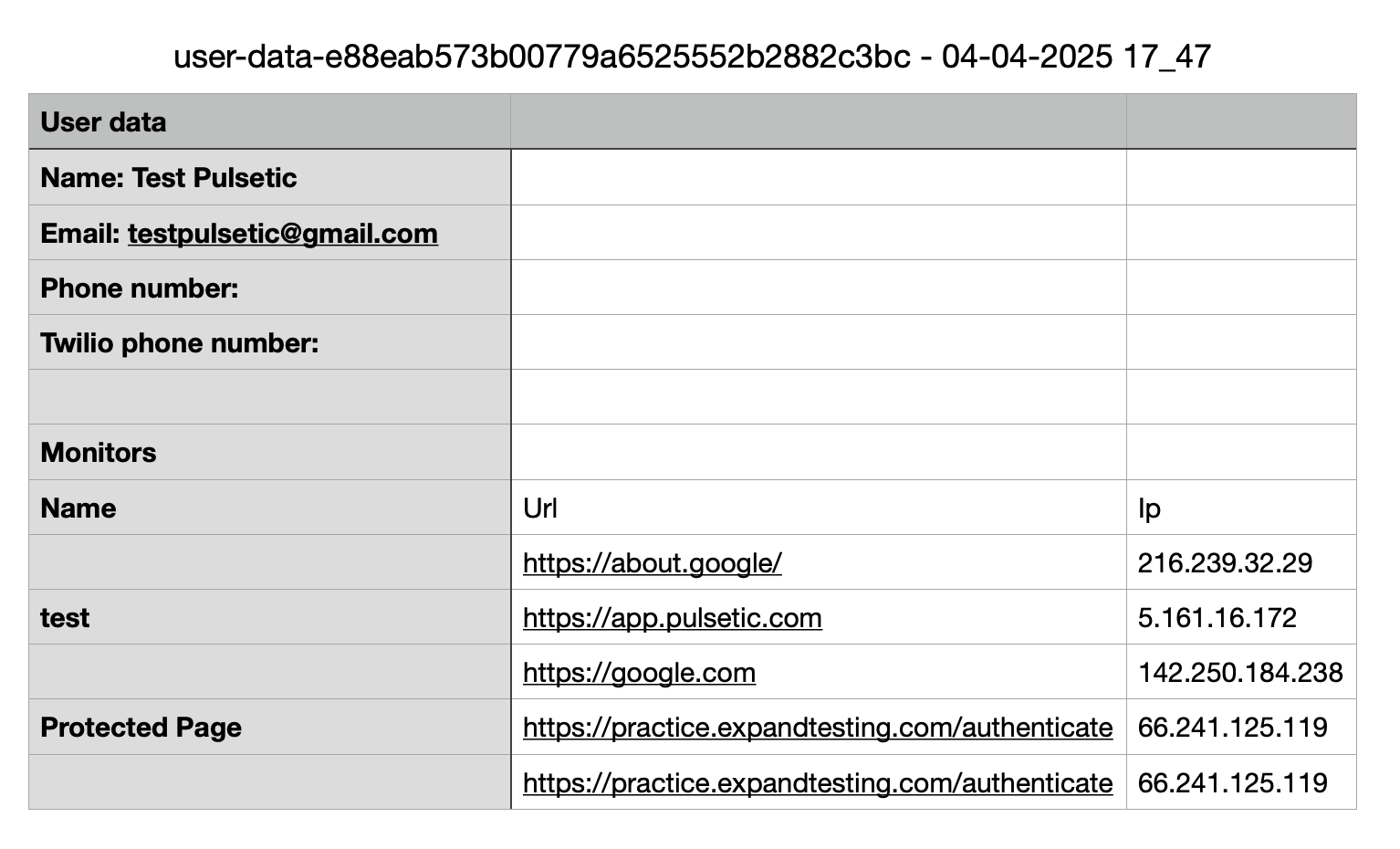Select the user-data document title text
The image size is (1400, 849).
click(693, 57)
